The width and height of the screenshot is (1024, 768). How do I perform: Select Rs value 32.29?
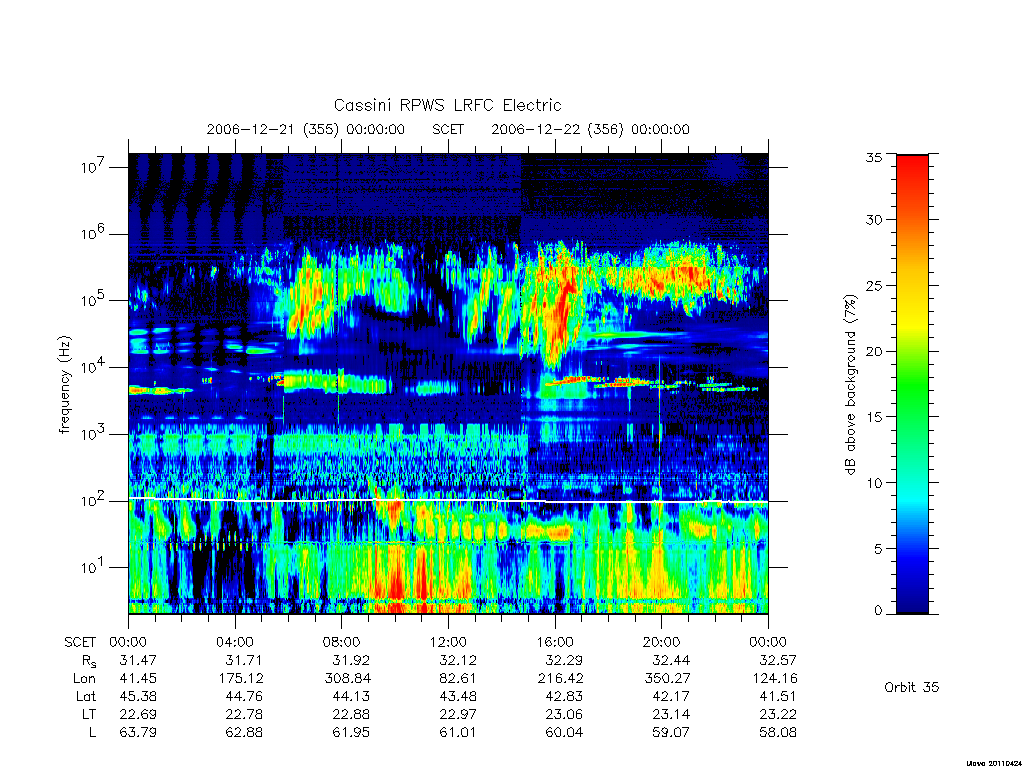click(564, 660)
